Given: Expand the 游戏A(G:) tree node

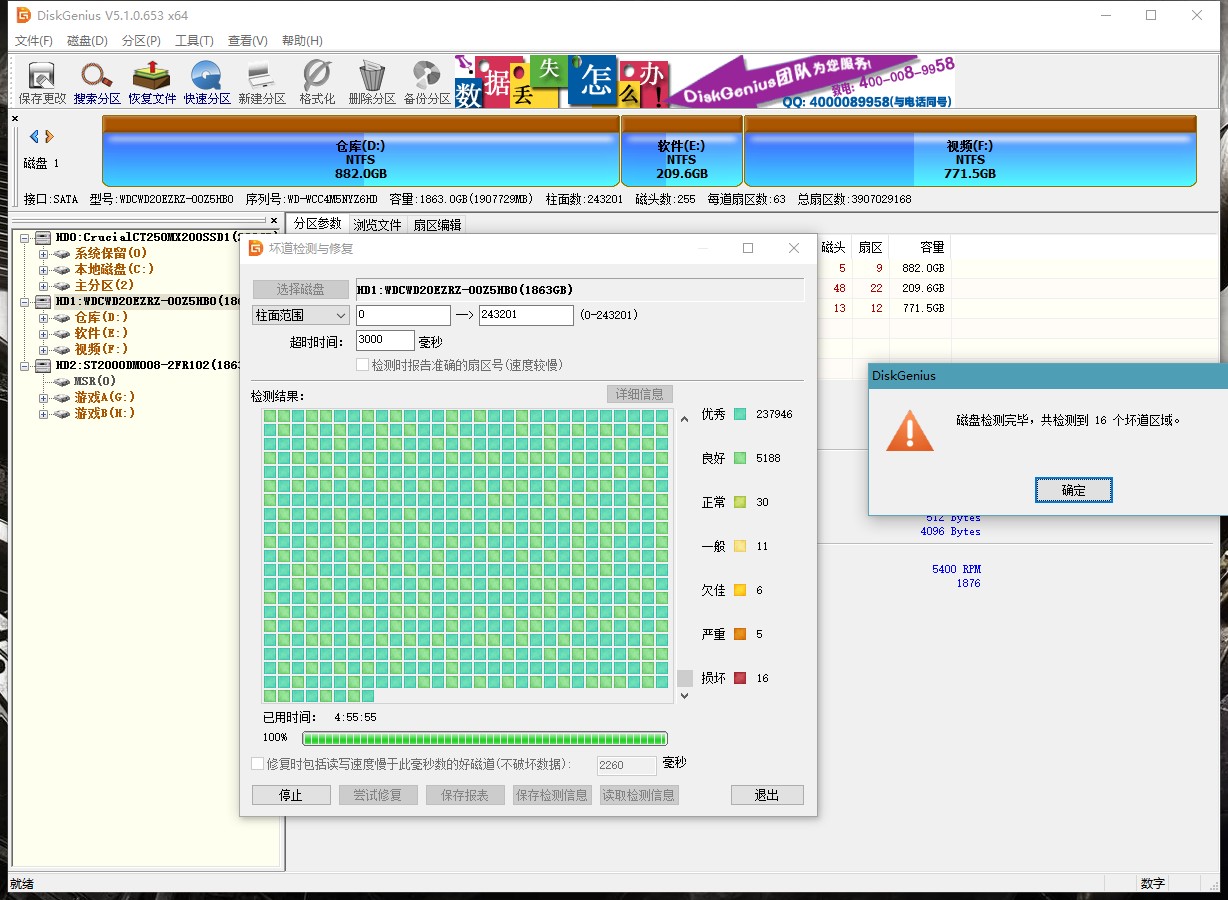Looking at the screenshot, I should (x=43, y=398).
